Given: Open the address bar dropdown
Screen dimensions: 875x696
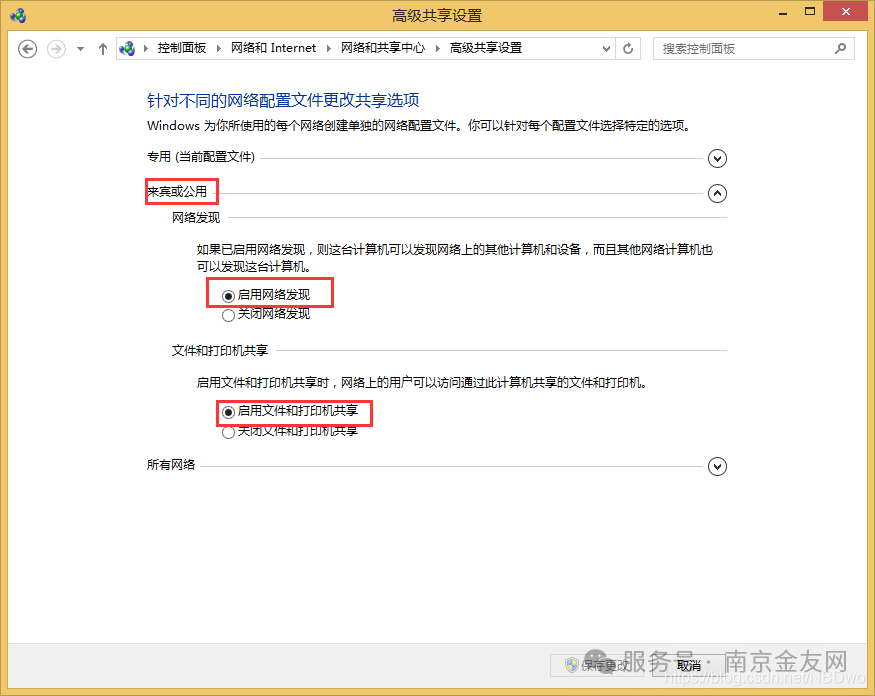Looking at the screenshot, I should (x=604, y=48).
